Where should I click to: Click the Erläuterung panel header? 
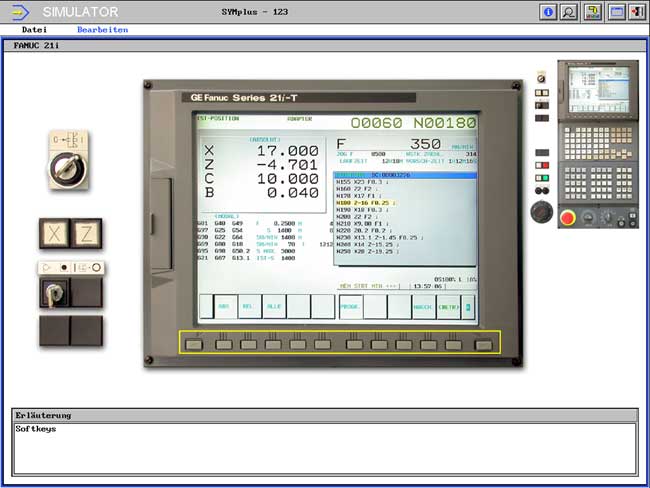point(325,415)
